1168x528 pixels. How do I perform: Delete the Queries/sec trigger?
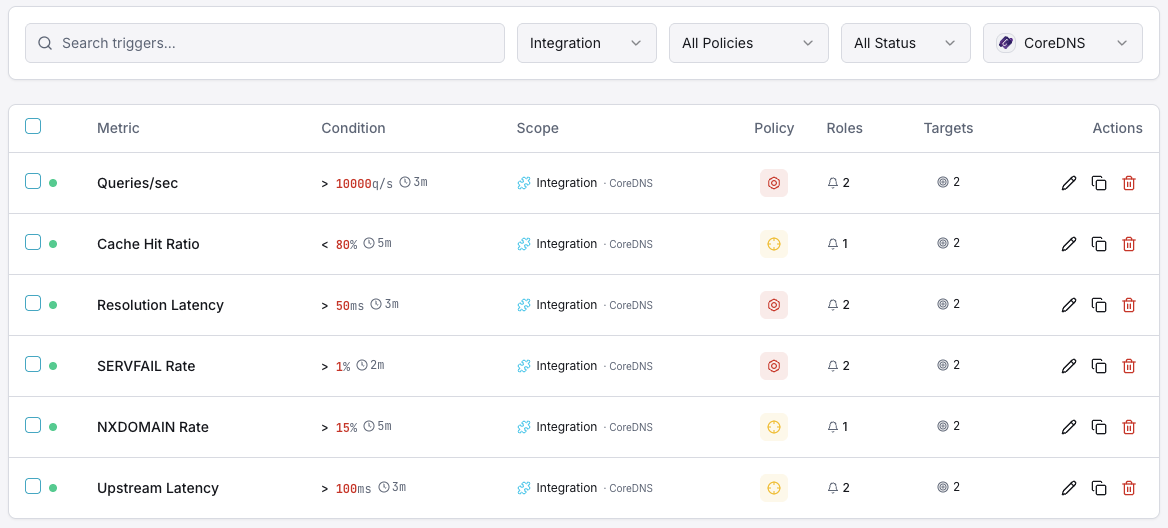pyautogui.click(x=1129, y=183)
